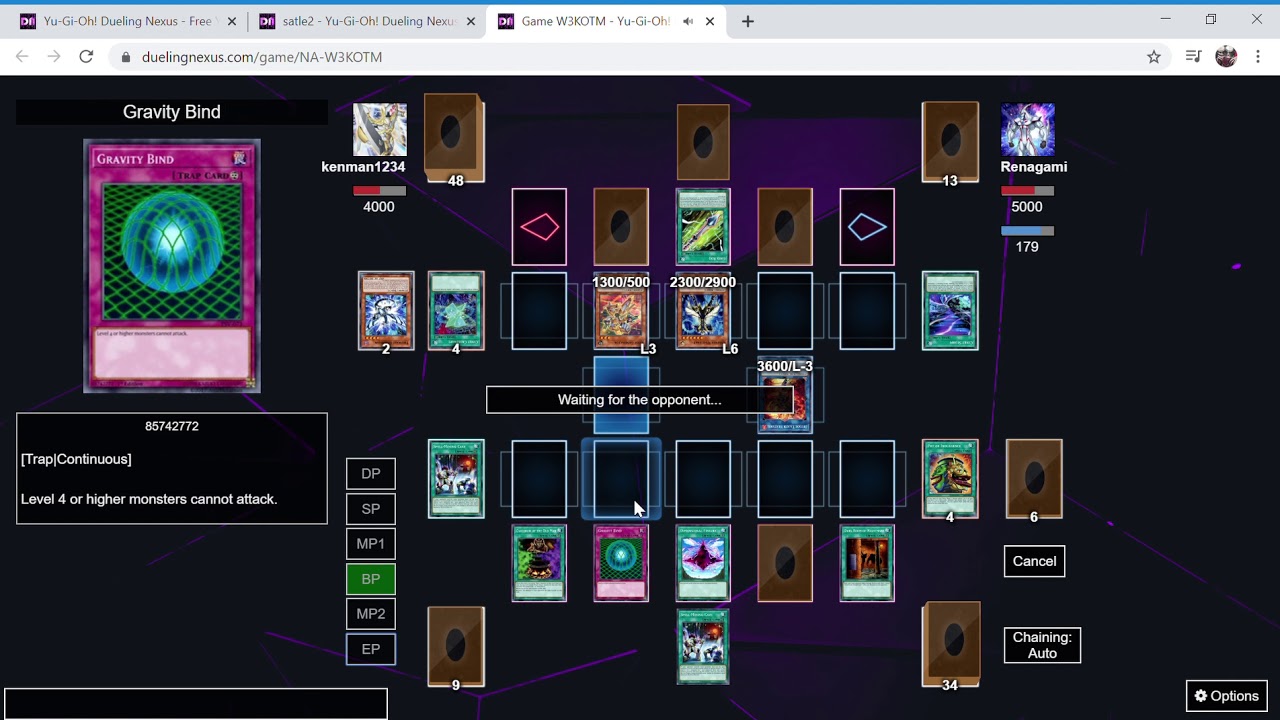Reload the page

coord(86,57)
